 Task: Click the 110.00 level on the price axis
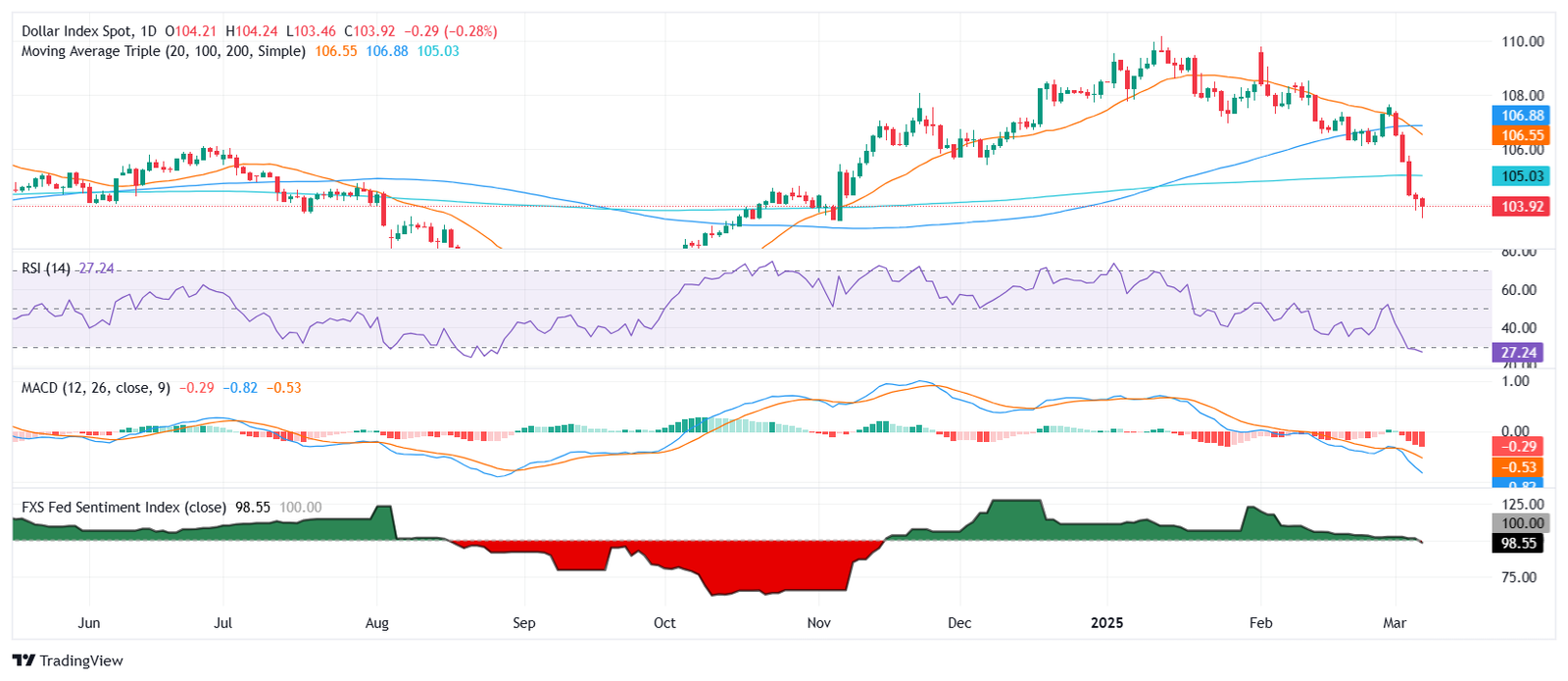point(1522,41)
